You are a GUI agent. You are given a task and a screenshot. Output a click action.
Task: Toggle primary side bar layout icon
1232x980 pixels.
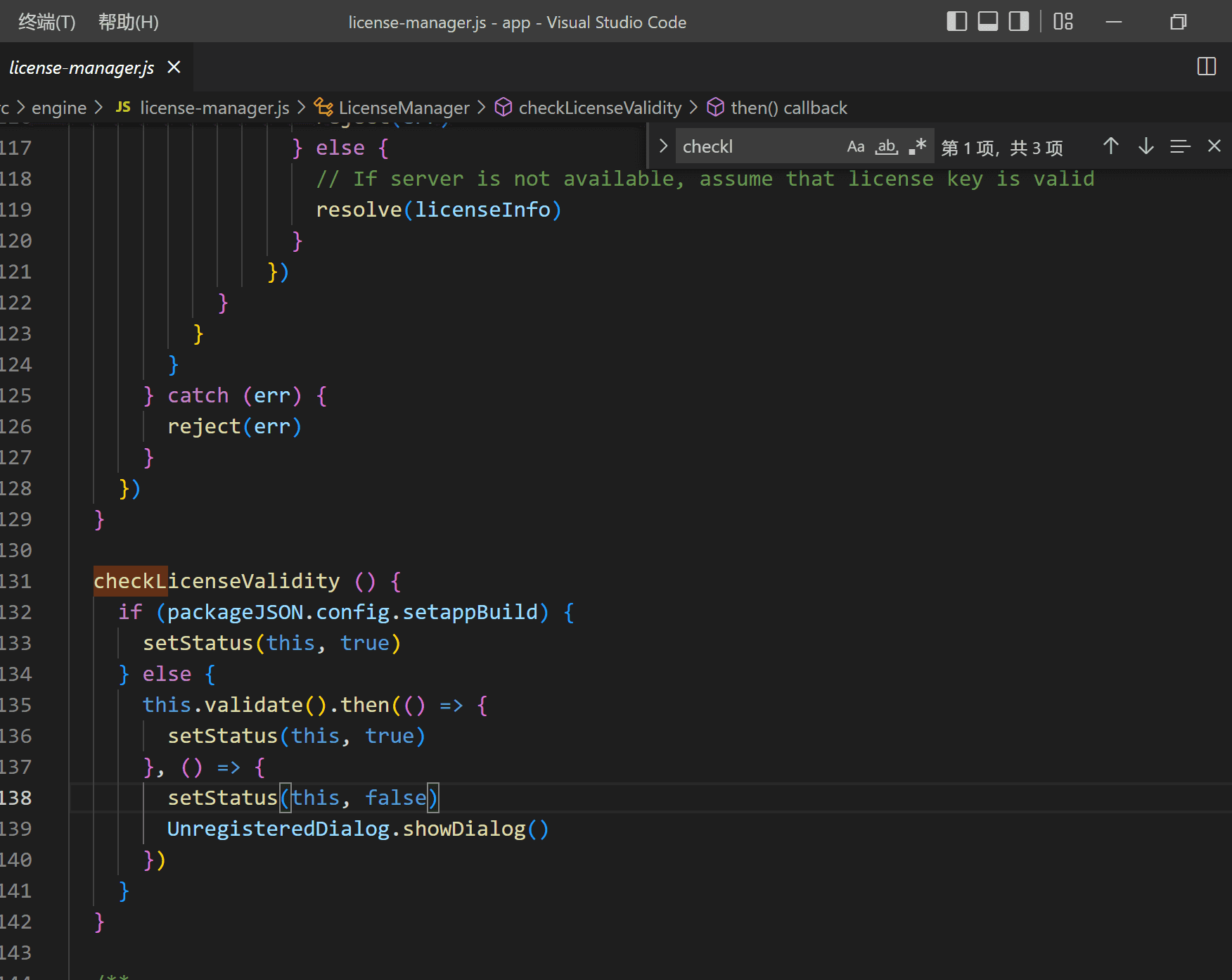pos(956,22)
